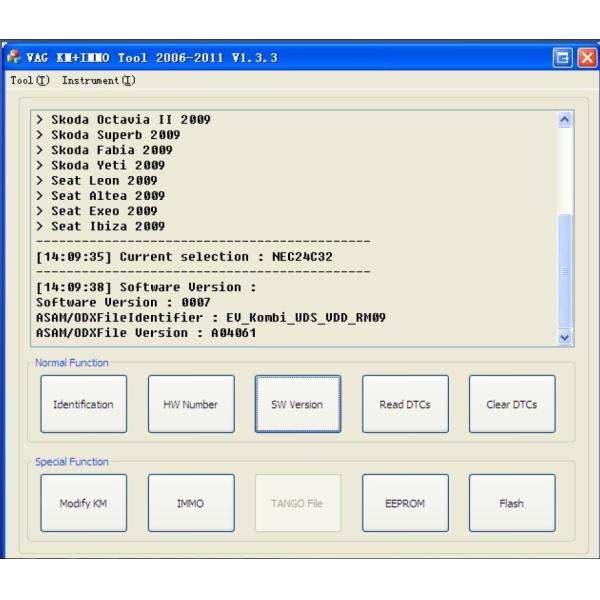600x600 pixels.
Task: Click Read DTCs button
Action: tap(405, 405)
